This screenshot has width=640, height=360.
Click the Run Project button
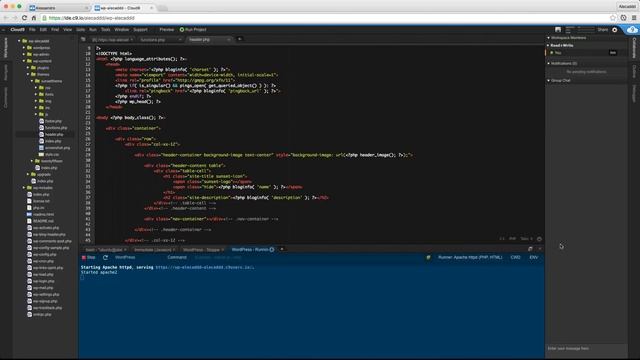pyautogui.click(x=193, y=29)
